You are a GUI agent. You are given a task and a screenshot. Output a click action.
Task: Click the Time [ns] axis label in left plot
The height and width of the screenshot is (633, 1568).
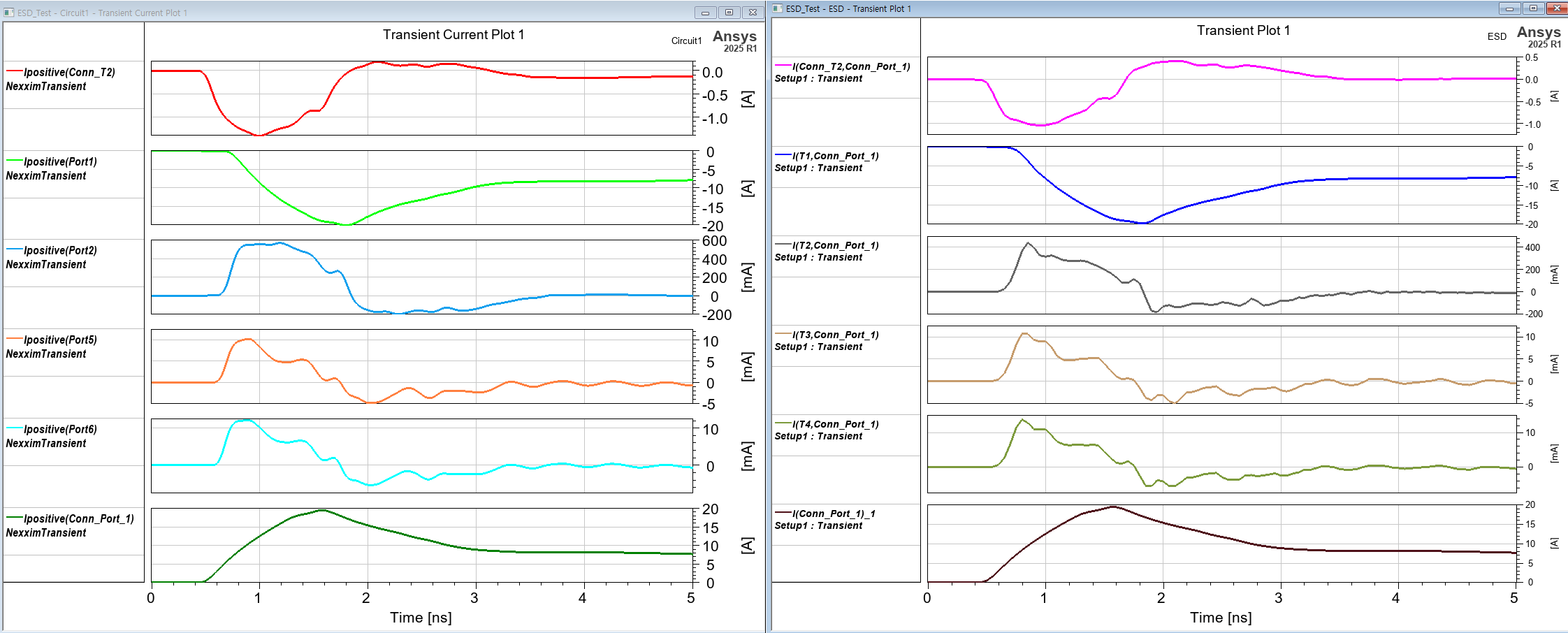[x=421, y=618]
